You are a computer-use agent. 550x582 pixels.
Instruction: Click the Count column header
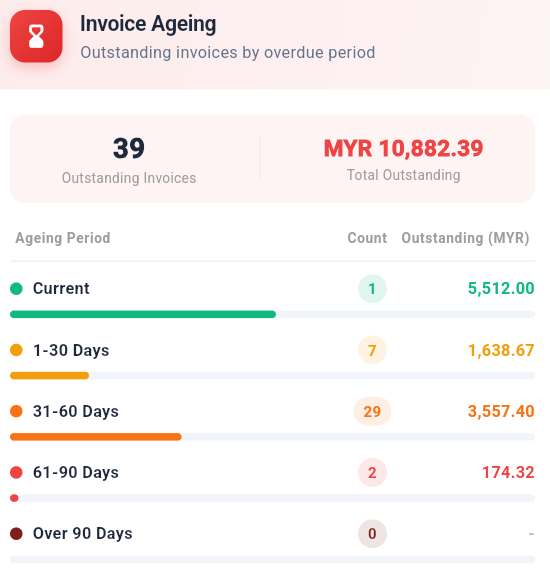[x=367, y=238]
